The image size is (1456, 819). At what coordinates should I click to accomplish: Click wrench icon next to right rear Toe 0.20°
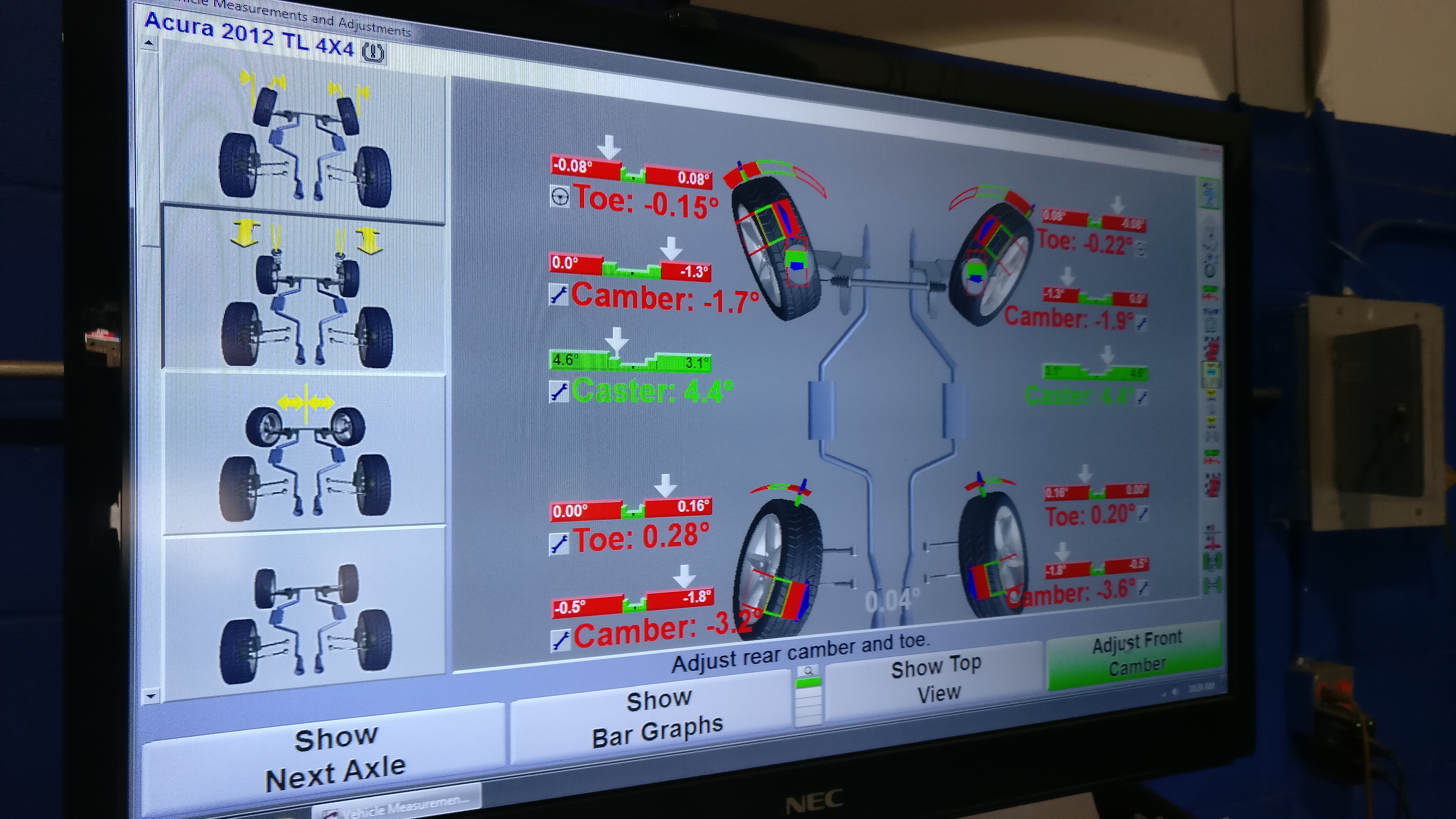click(x=1143, y=514)
